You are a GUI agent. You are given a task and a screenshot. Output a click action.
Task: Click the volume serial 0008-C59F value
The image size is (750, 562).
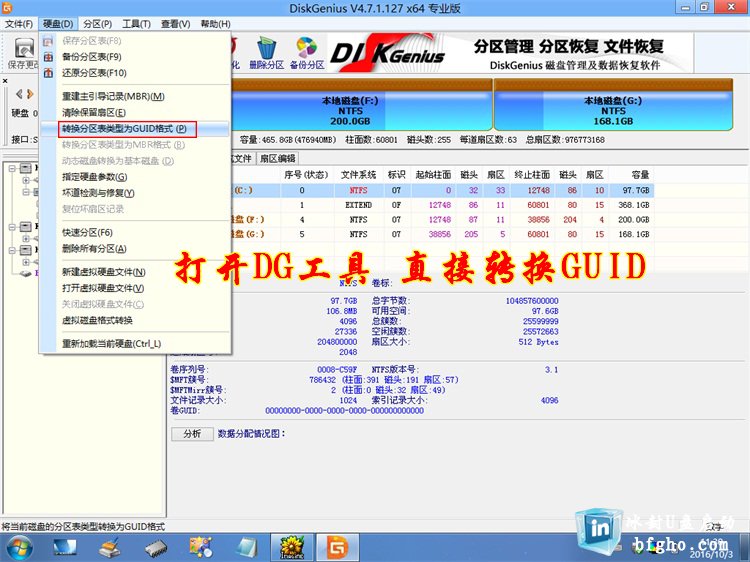tap(337, 370)
